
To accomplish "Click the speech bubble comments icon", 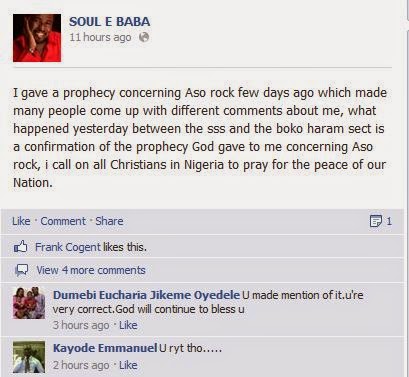I will pos(22,270).
